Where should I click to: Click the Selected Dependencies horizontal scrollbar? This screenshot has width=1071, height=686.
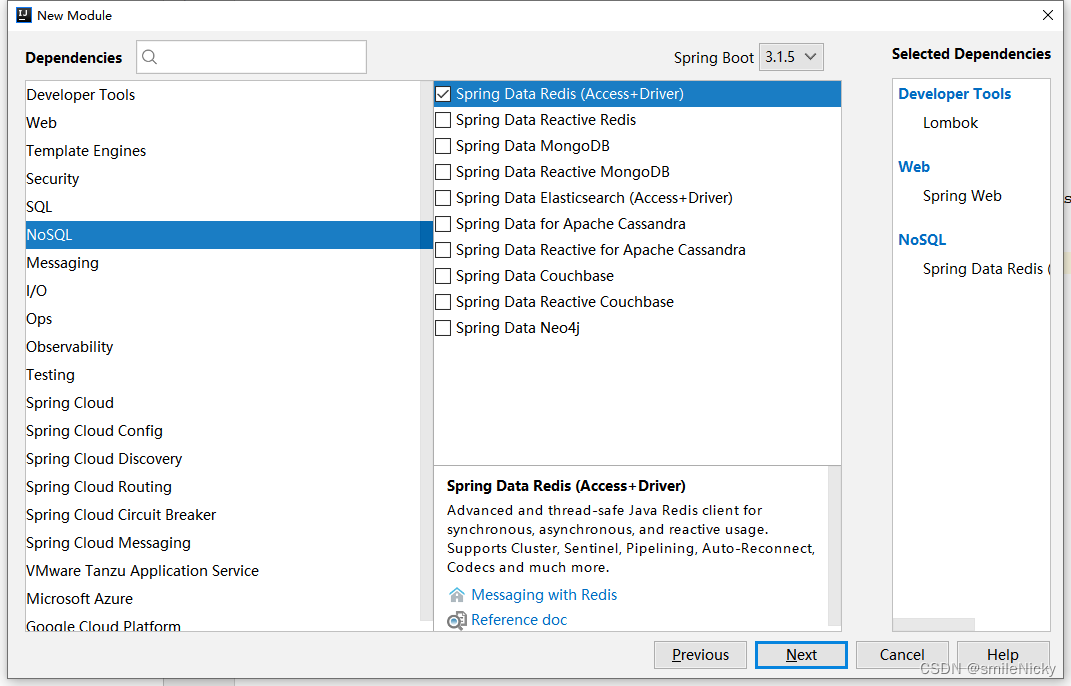click(934, 625)
